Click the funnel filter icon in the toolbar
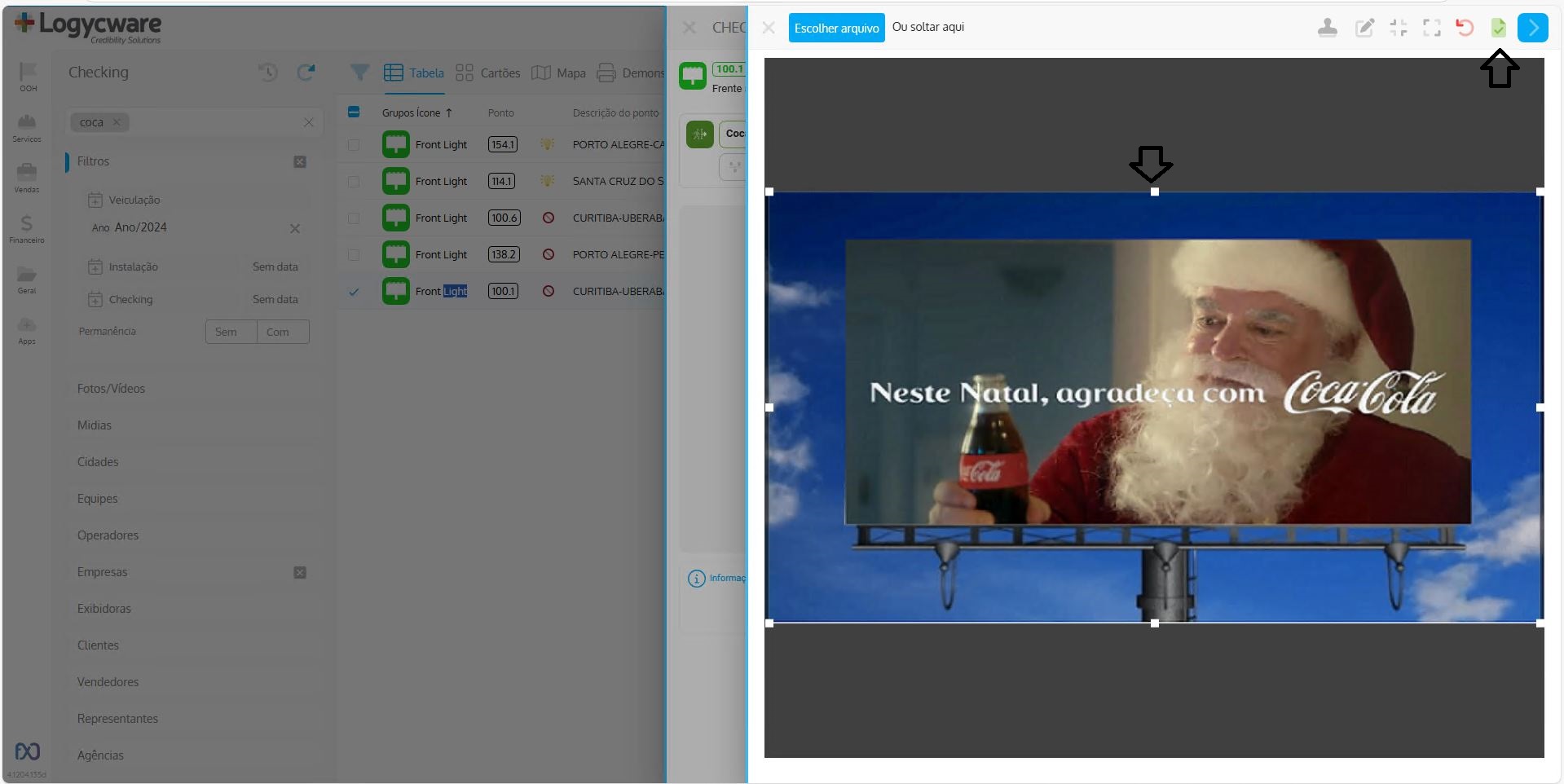Image resolution: width=1564 pixels, height=784 pixels. [x=359, y=73]
